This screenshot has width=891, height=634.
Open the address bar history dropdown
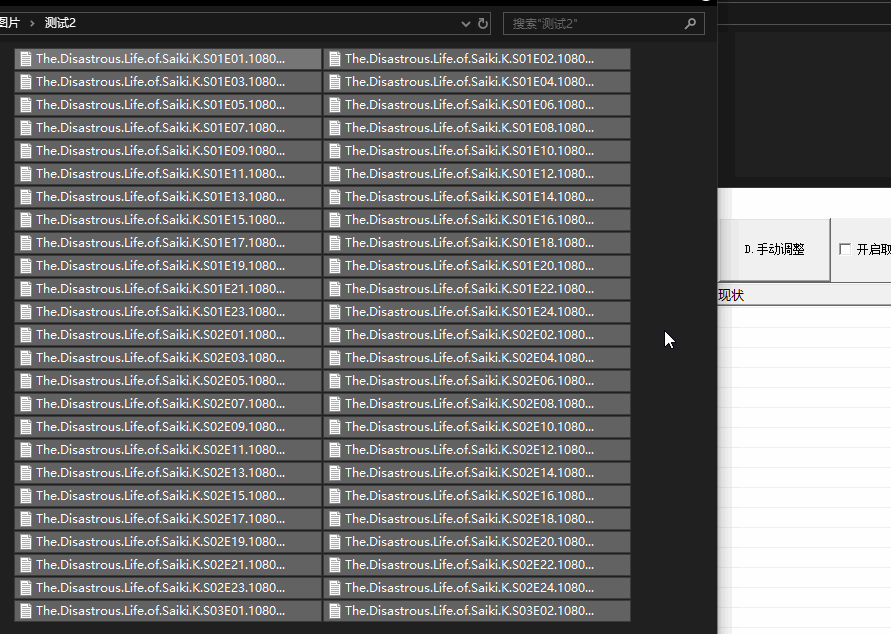pyautogui.click(x=466, y=24)
